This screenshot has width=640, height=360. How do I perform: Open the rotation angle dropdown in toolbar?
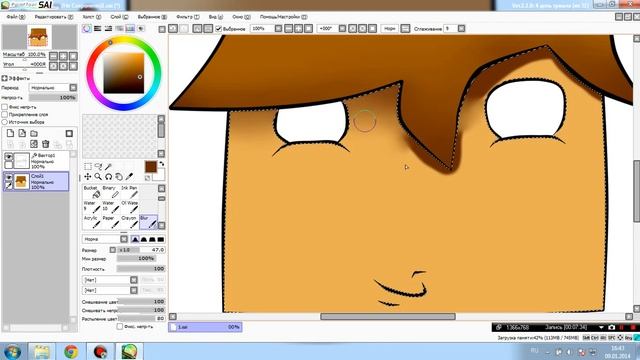[x=342, y=29]
